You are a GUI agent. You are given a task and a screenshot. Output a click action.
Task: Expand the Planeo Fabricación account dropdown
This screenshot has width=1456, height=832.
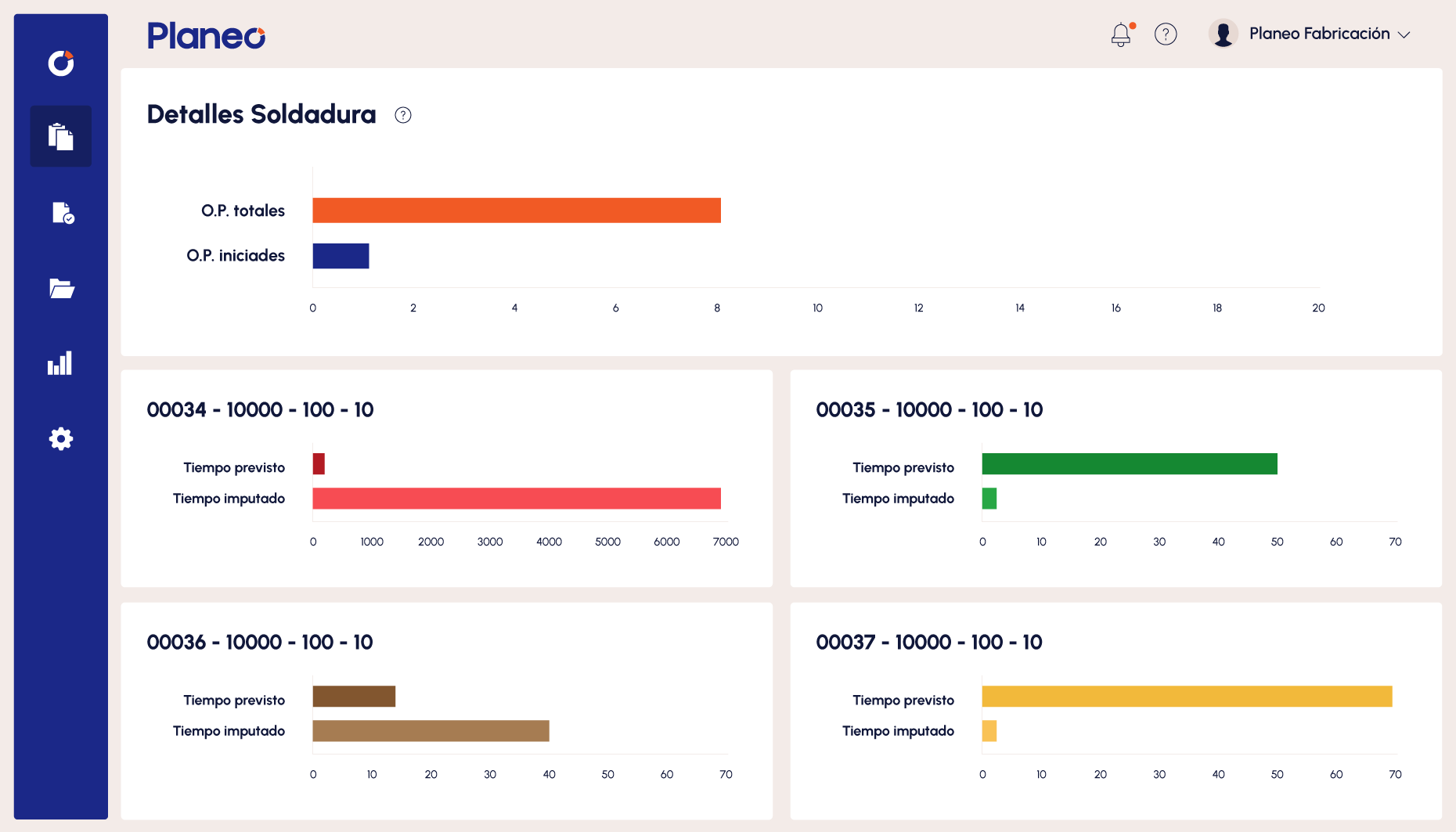[1404, 34]
